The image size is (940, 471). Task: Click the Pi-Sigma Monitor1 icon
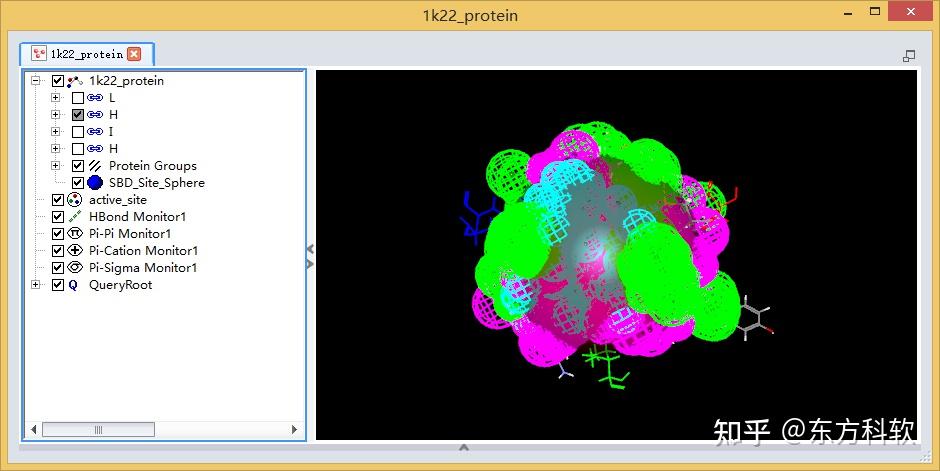[75, 267]
